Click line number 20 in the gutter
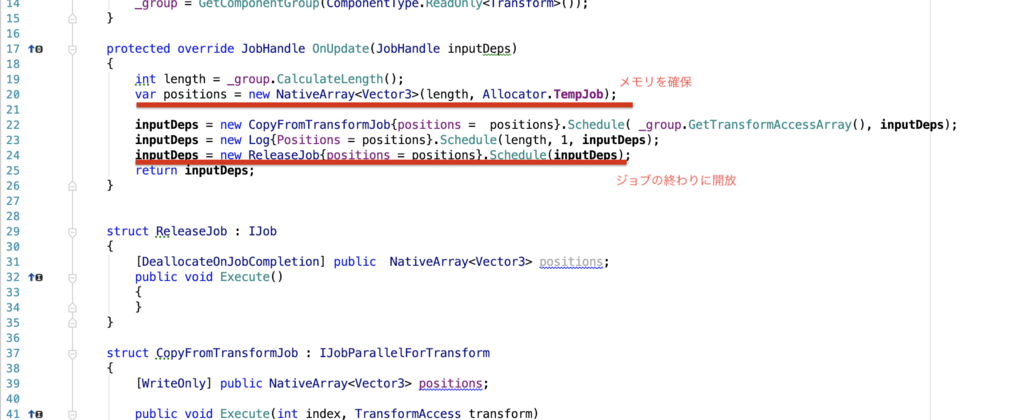The image size is (1024, 420). tap(13, 95)
